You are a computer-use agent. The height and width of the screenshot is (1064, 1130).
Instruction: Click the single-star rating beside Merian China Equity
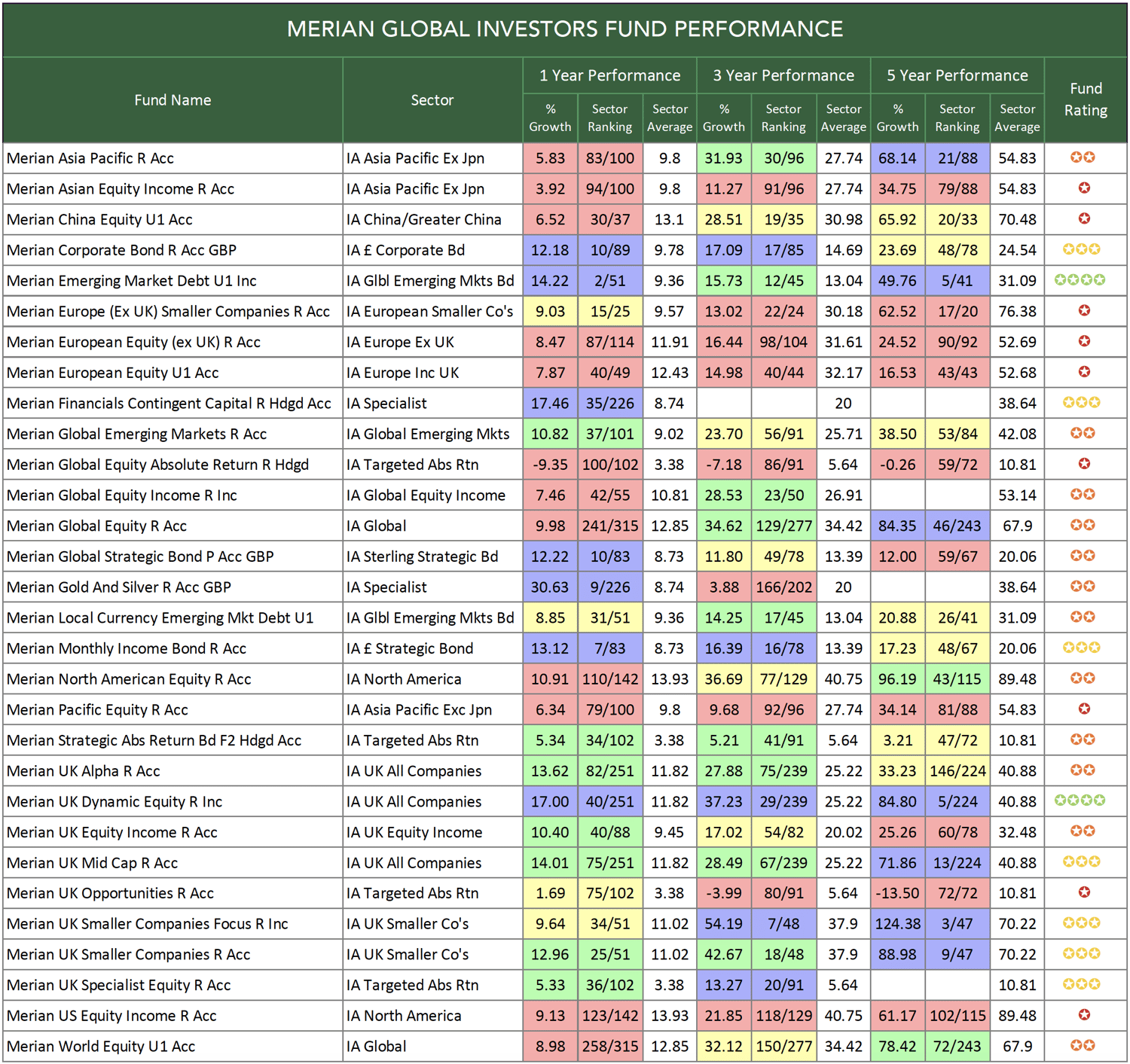click(1085, 219)
